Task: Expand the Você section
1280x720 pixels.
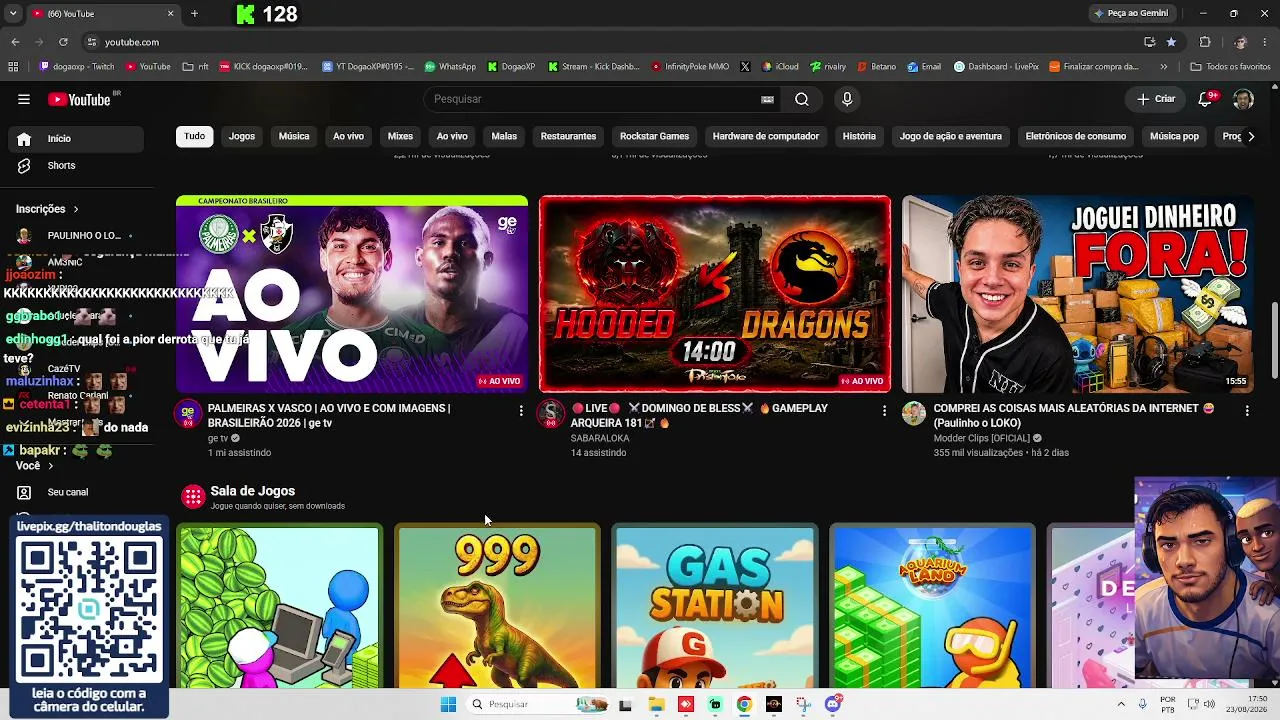Action: point(35,466)
